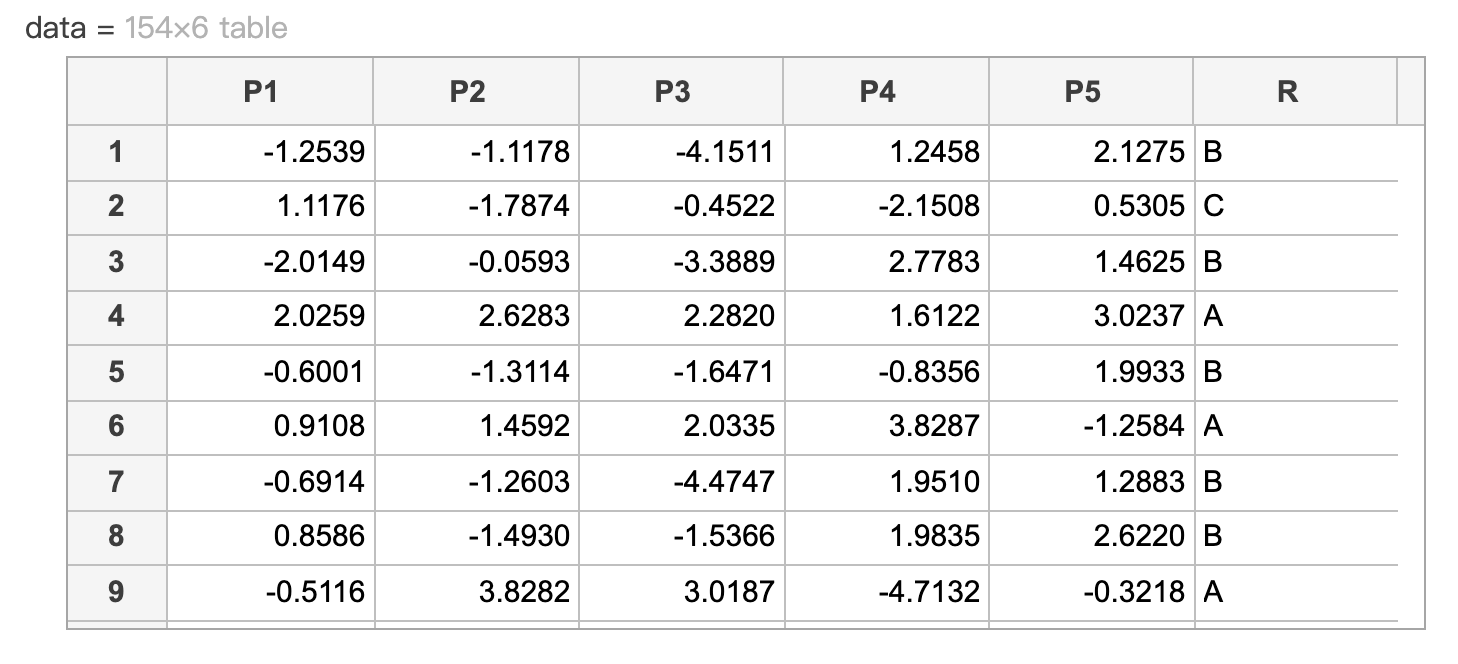Select row number 1 header
This screenshot has height=664, width=1458.
click(117, 153)
